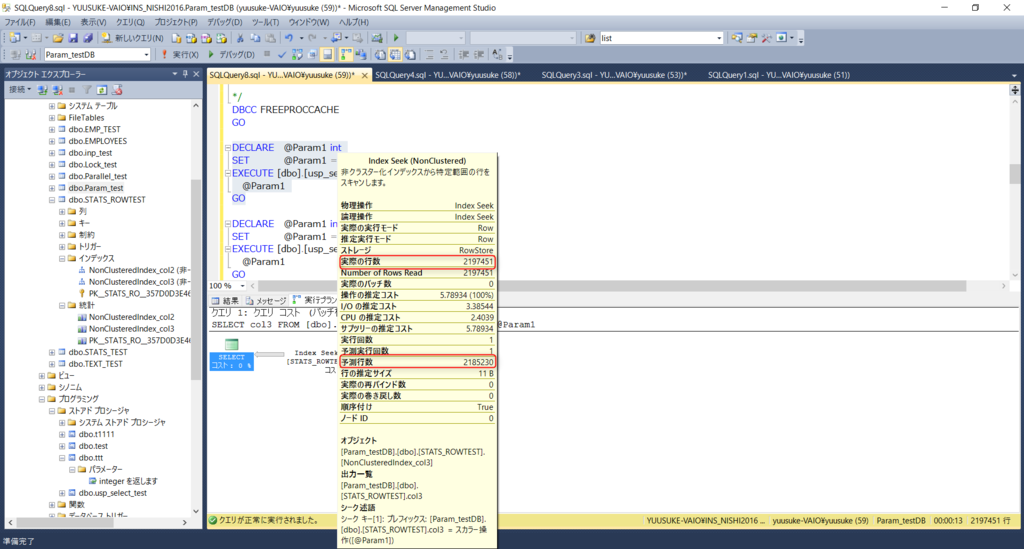This screenshot has width=1024, height=549.
Task: Click the Find in Files icon next to list box
Action: point(590,38)
